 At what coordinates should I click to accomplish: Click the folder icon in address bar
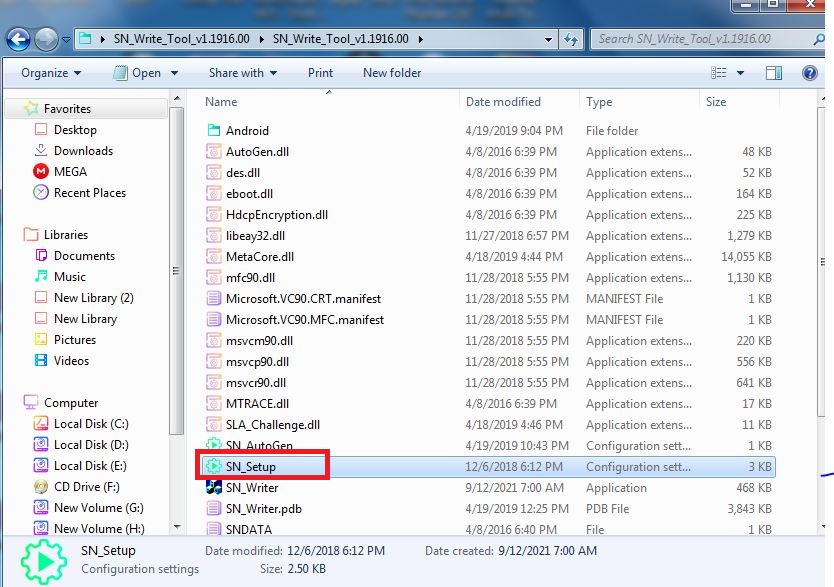tap(85, 39)
